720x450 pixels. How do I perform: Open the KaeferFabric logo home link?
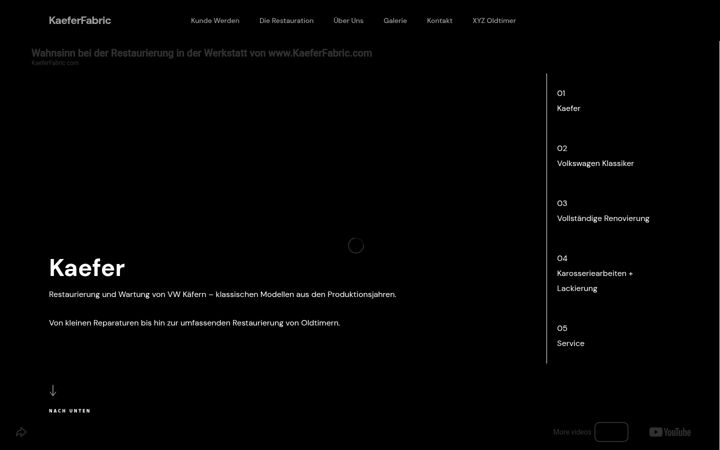point(80,20)
